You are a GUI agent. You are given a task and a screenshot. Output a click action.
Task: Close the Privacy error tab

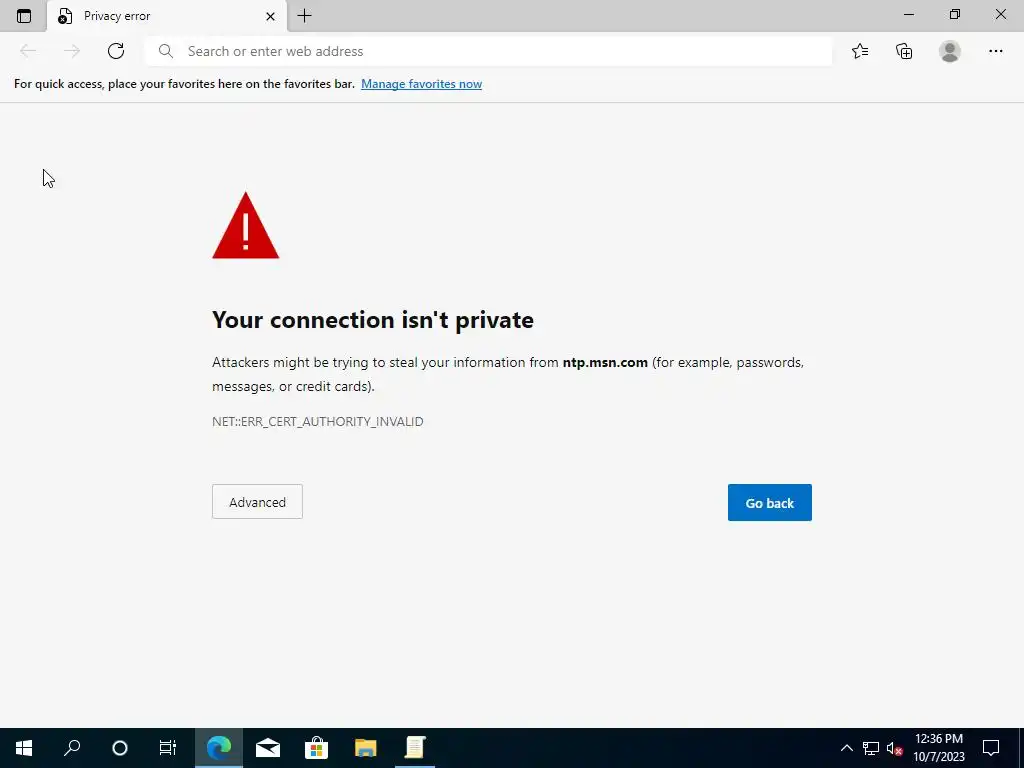coord(270,16)
